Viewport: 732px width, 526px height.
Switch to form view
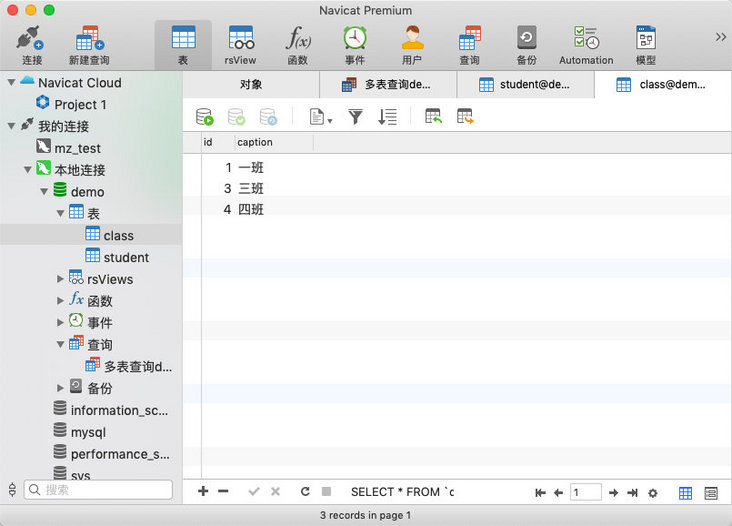click(711, 492)
